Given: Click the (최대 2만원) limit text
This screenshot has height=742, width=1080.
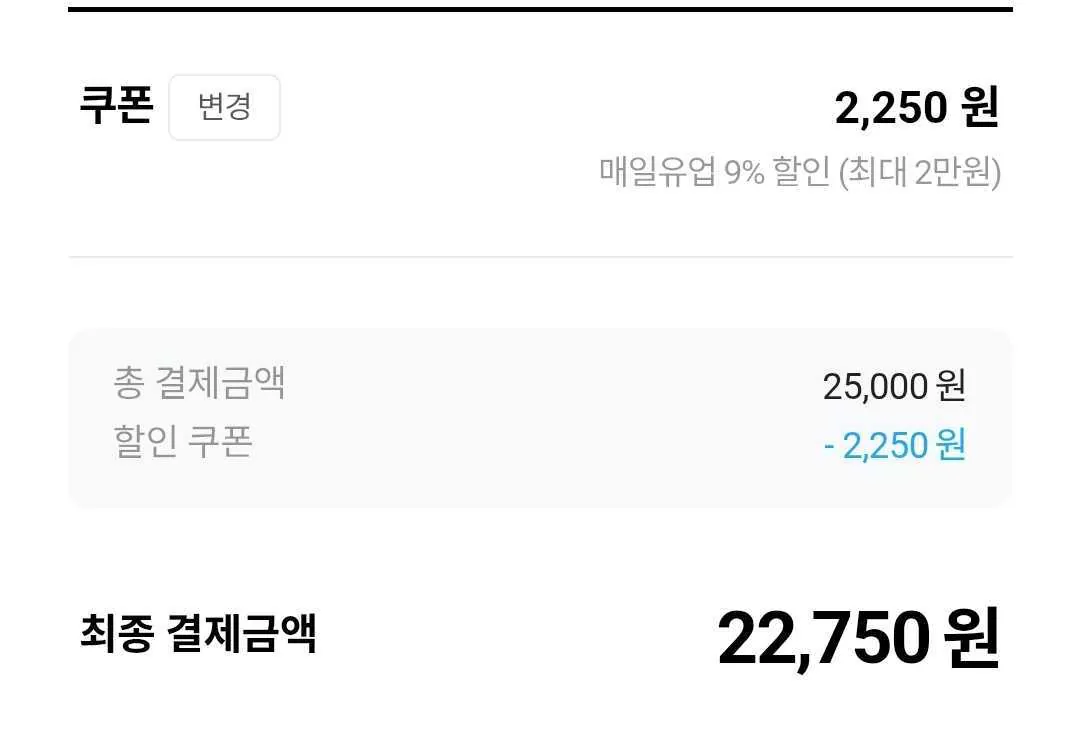Looking at the screenshot, I should click(x=920, y=172).
